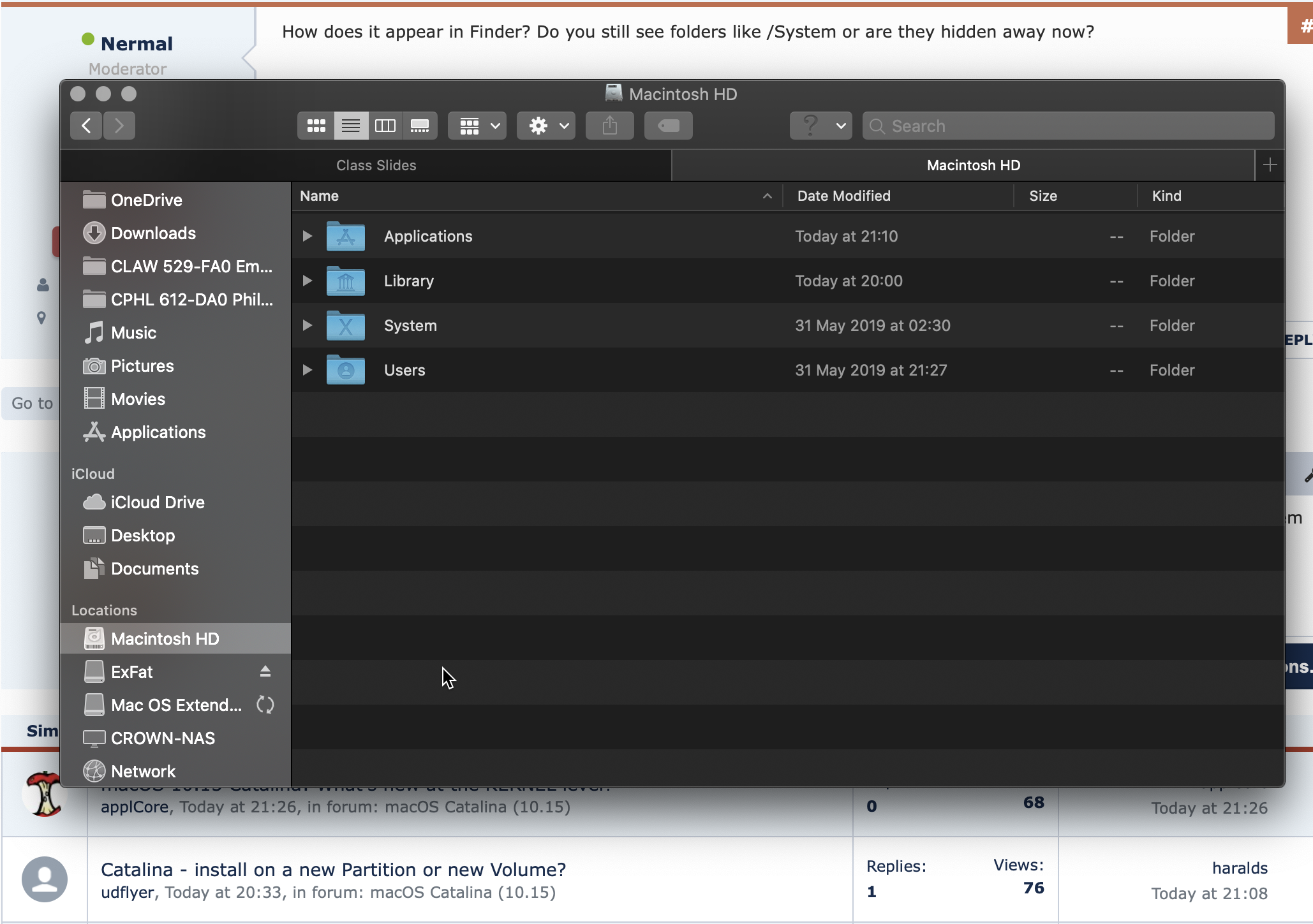
Task: Switch Finder to icon view
Action: coord(316,126)
